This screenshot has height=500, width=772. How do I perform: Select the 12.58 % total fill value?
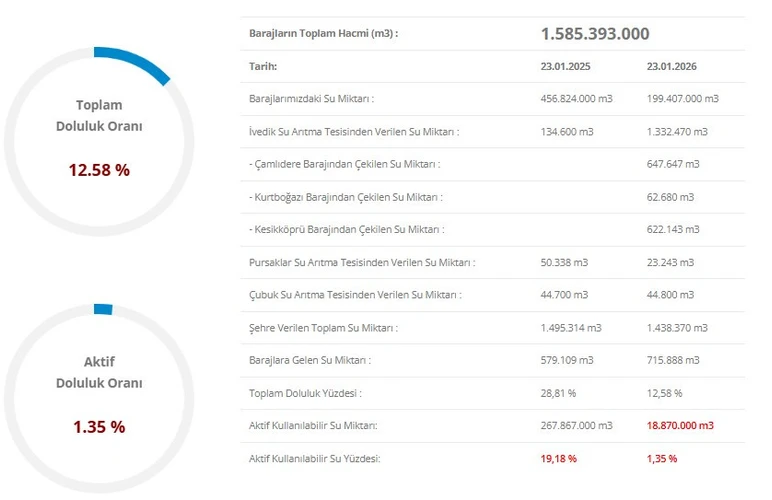pos(99,170)
